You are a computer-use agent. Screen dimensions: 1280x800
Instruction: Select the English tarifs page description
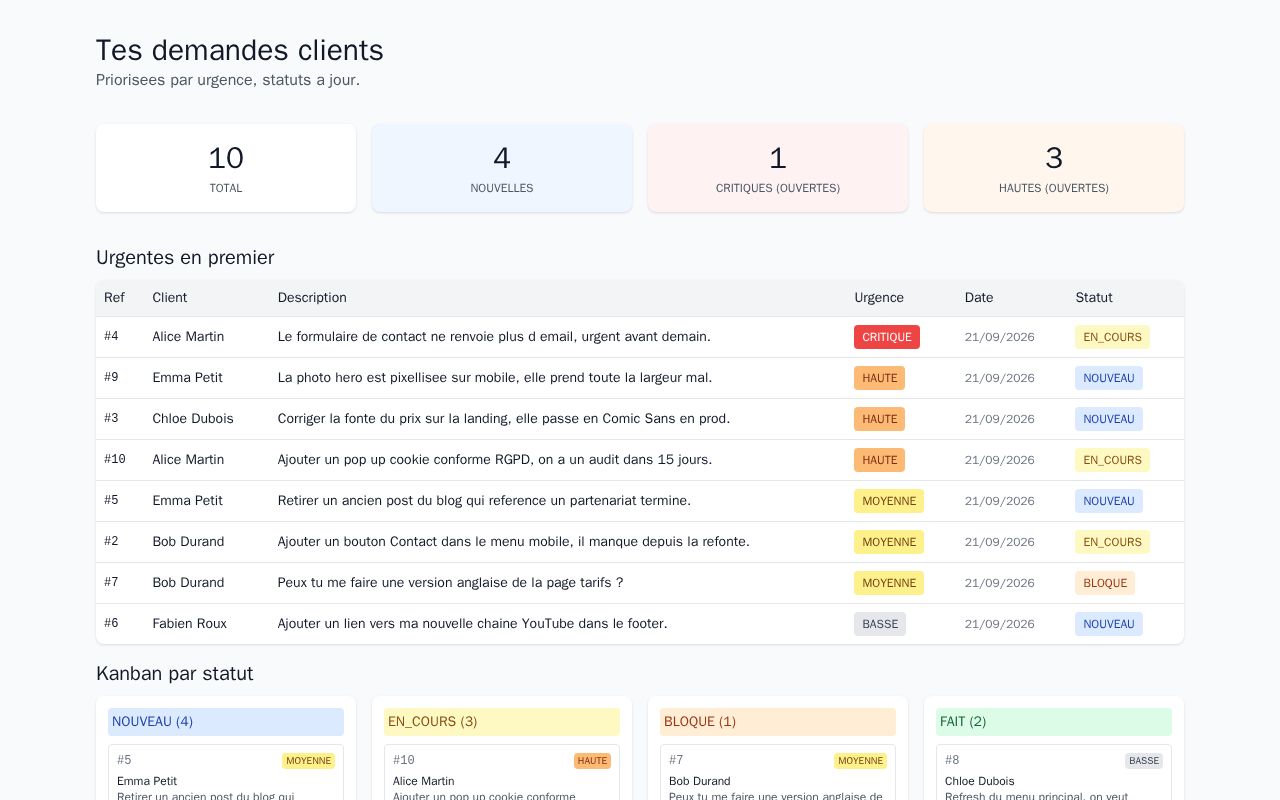pyautogui.click(x=451, y=583)
